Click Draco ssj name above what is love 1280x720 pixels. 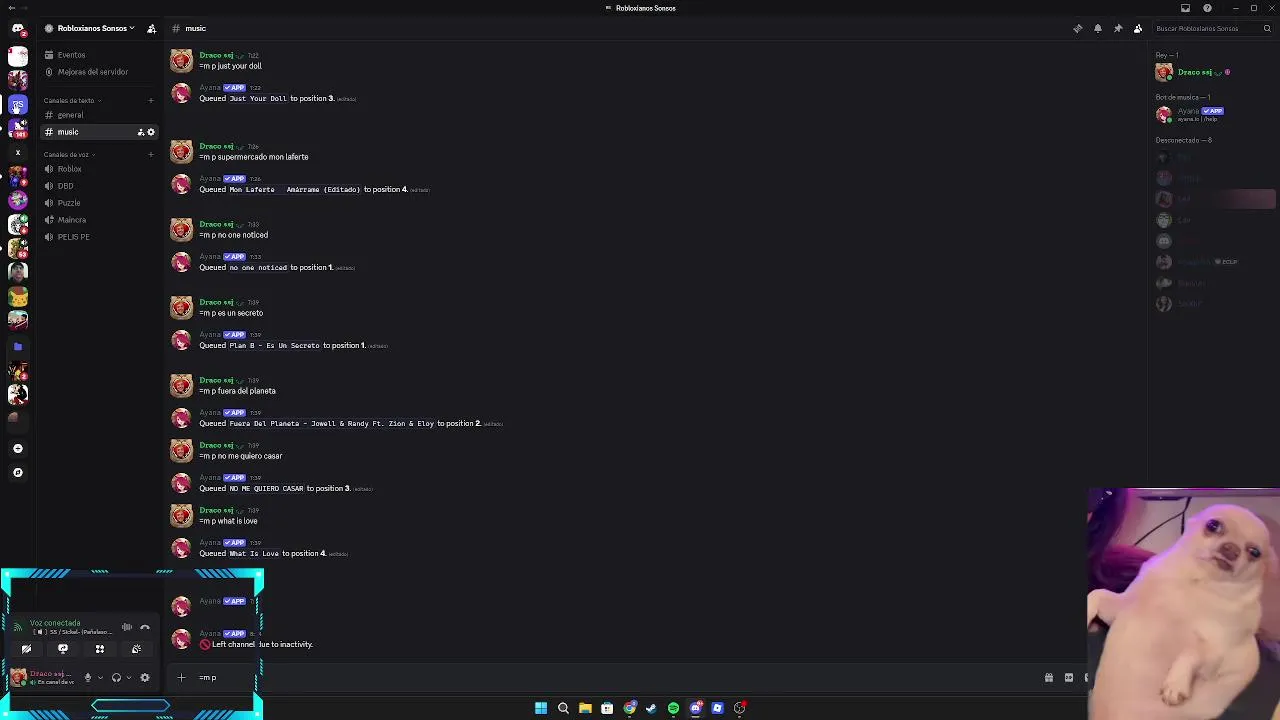click(x=216, y=510)
